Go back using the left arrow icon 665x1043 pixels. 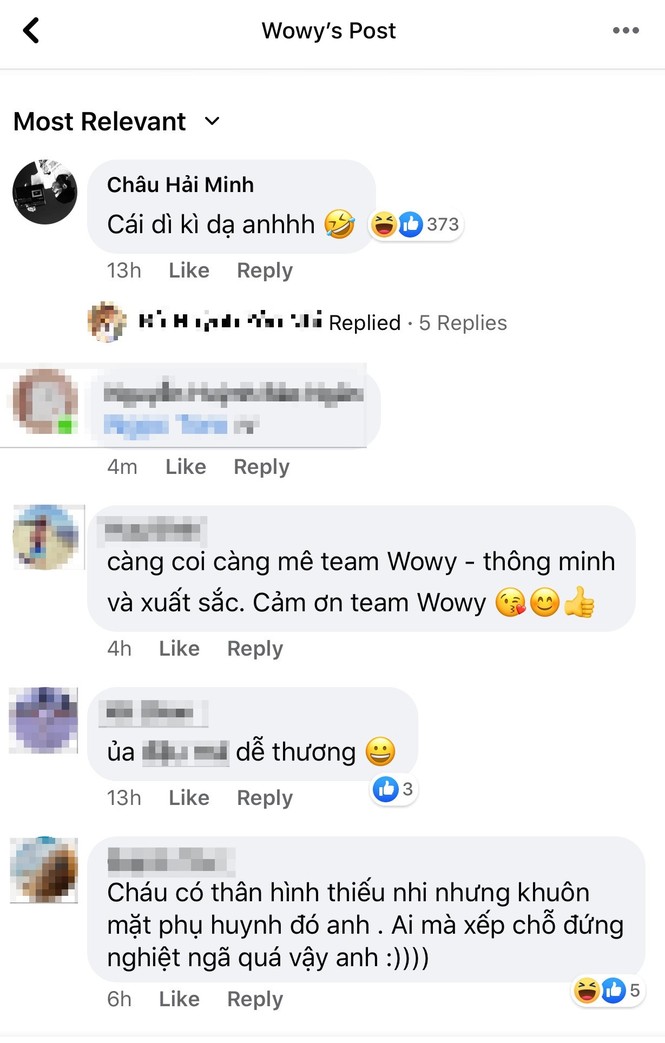31,30
